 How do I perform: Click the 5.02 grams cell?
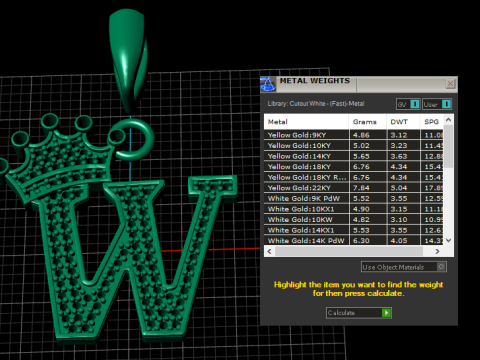click(x=368, y=146)
